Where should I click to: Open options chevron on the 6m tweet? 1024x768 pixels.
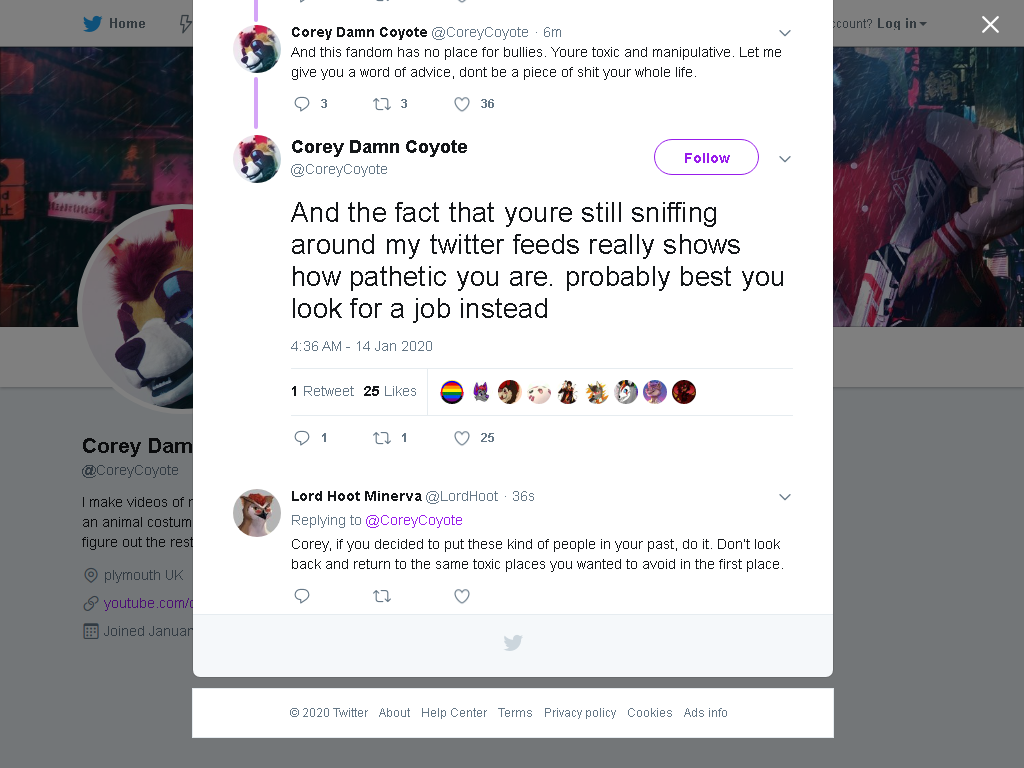coord(785,33)
